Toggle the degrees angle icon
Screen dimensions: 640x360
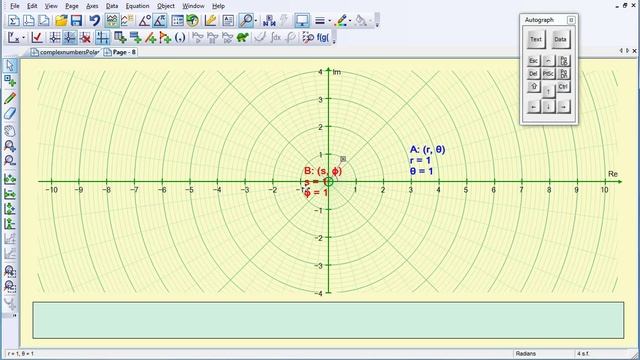[x=144, y=20]
